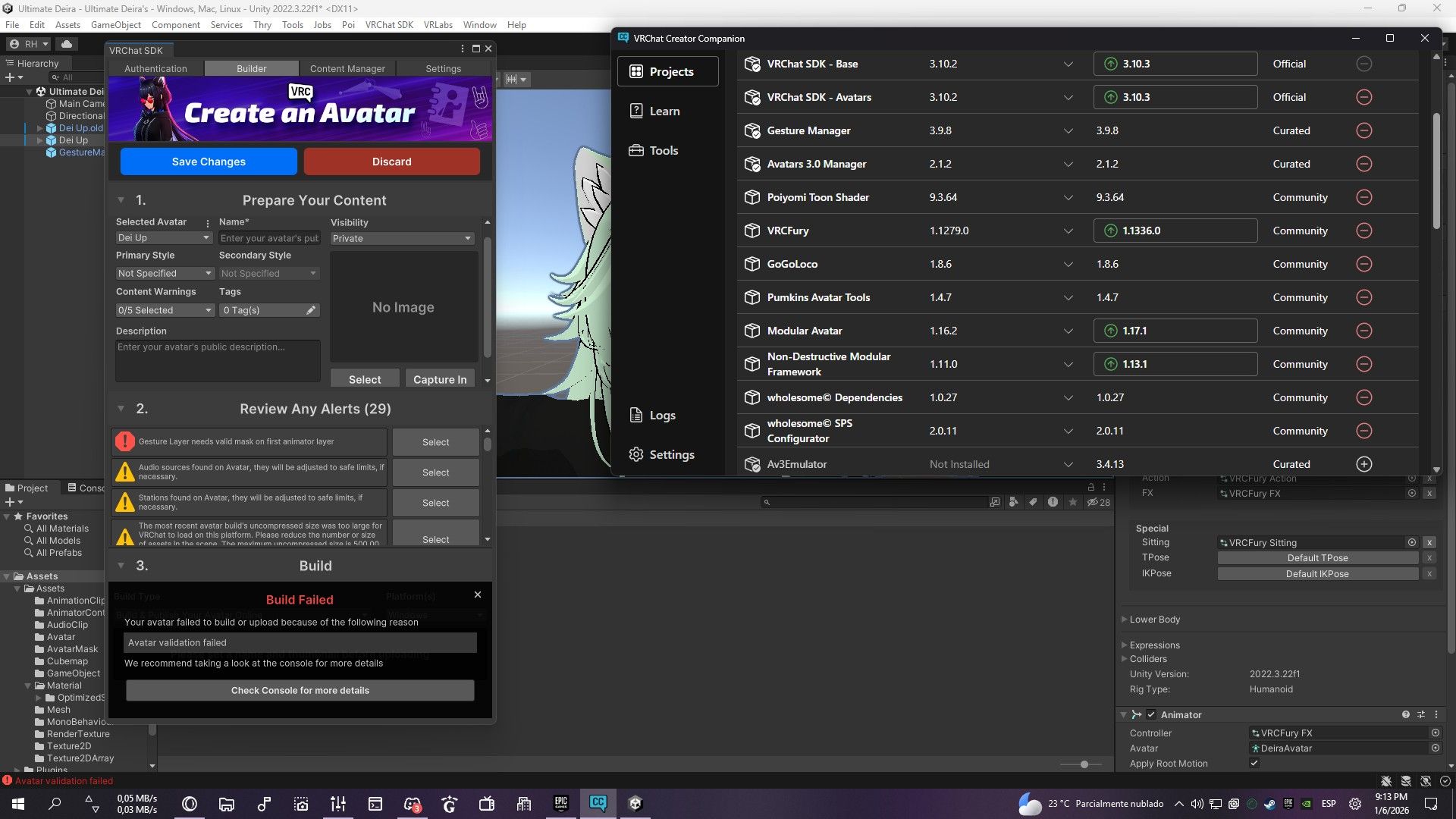Open the Console tab

pyautogui.click(x=86, y=488)
